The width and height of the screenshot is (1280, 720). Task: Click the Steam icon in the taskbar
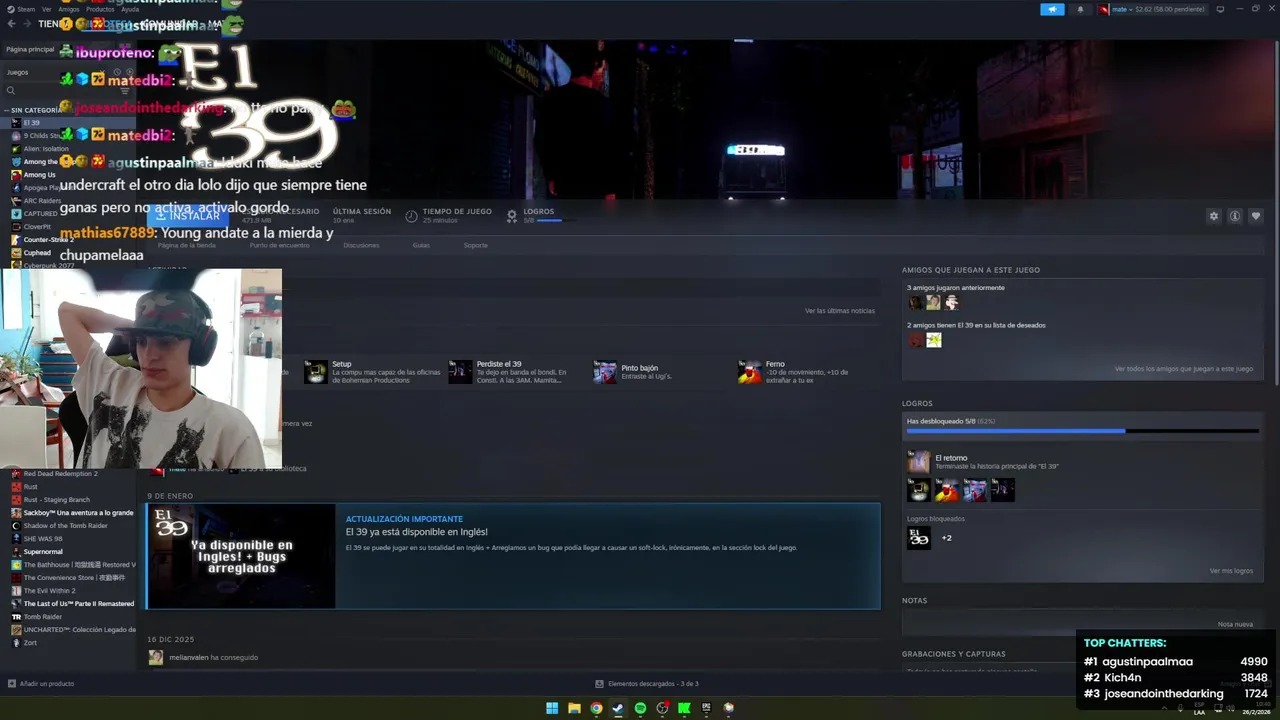[x=618, y=708]
